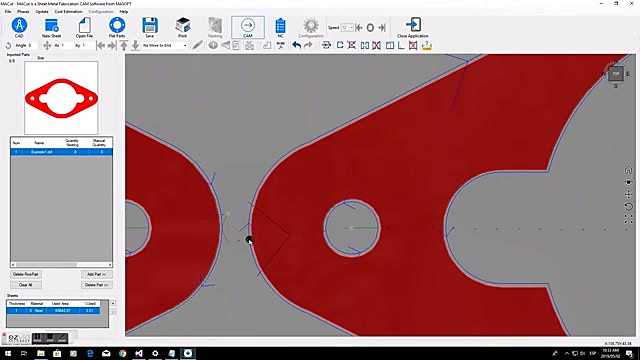
Task: Move part down with arrow icon
Action: tap(136, 45)
